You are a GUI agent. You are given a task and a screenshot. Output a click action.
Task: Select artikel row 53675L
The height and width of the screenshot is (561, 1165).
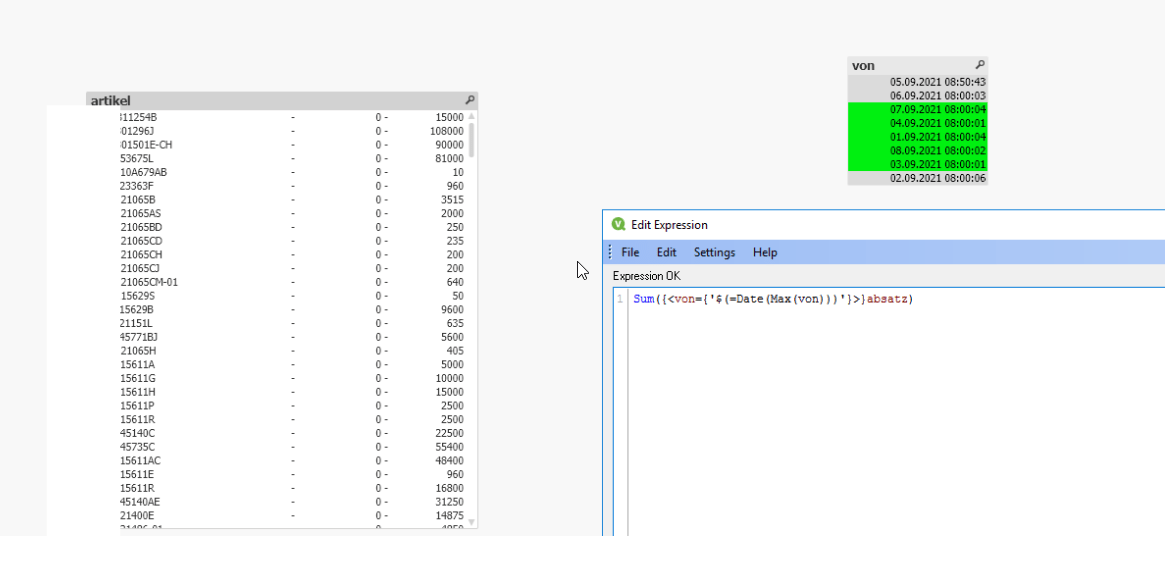click(292, 159)
